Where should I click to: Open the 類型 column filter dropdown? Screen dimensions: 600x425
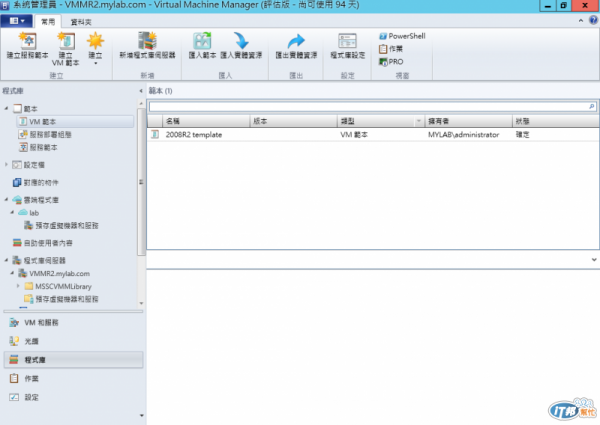[419, 121]
